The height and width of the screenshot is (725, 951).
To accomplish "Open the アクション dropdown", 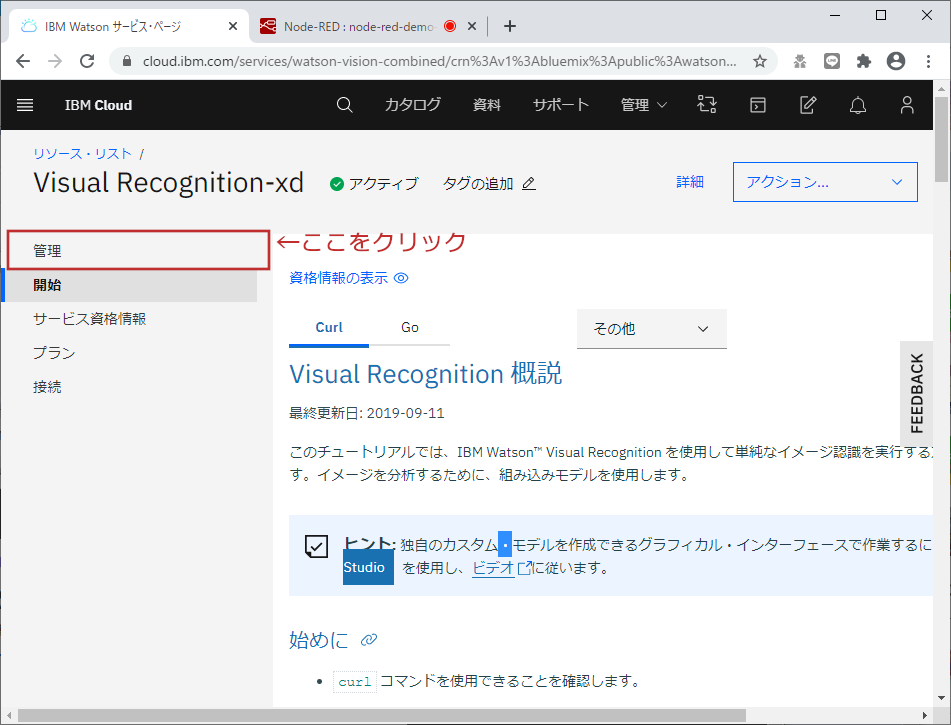I will tap(824, 182).
